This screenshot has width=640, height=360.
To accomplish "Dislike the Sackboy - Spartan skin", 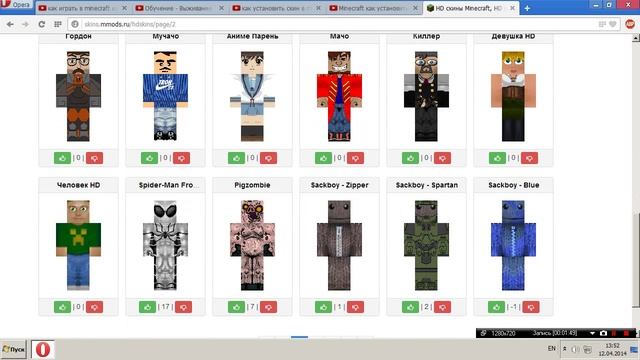I will pyautogui.click(x=442, y=307).
